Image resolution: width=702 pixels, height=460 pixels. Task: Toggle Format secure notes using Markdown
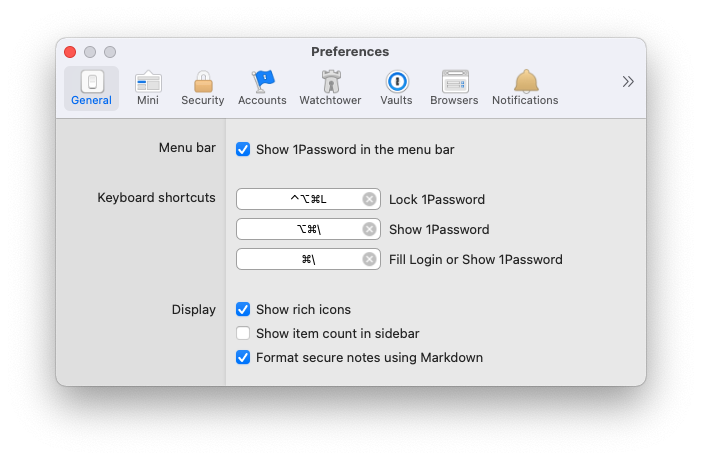243,358
